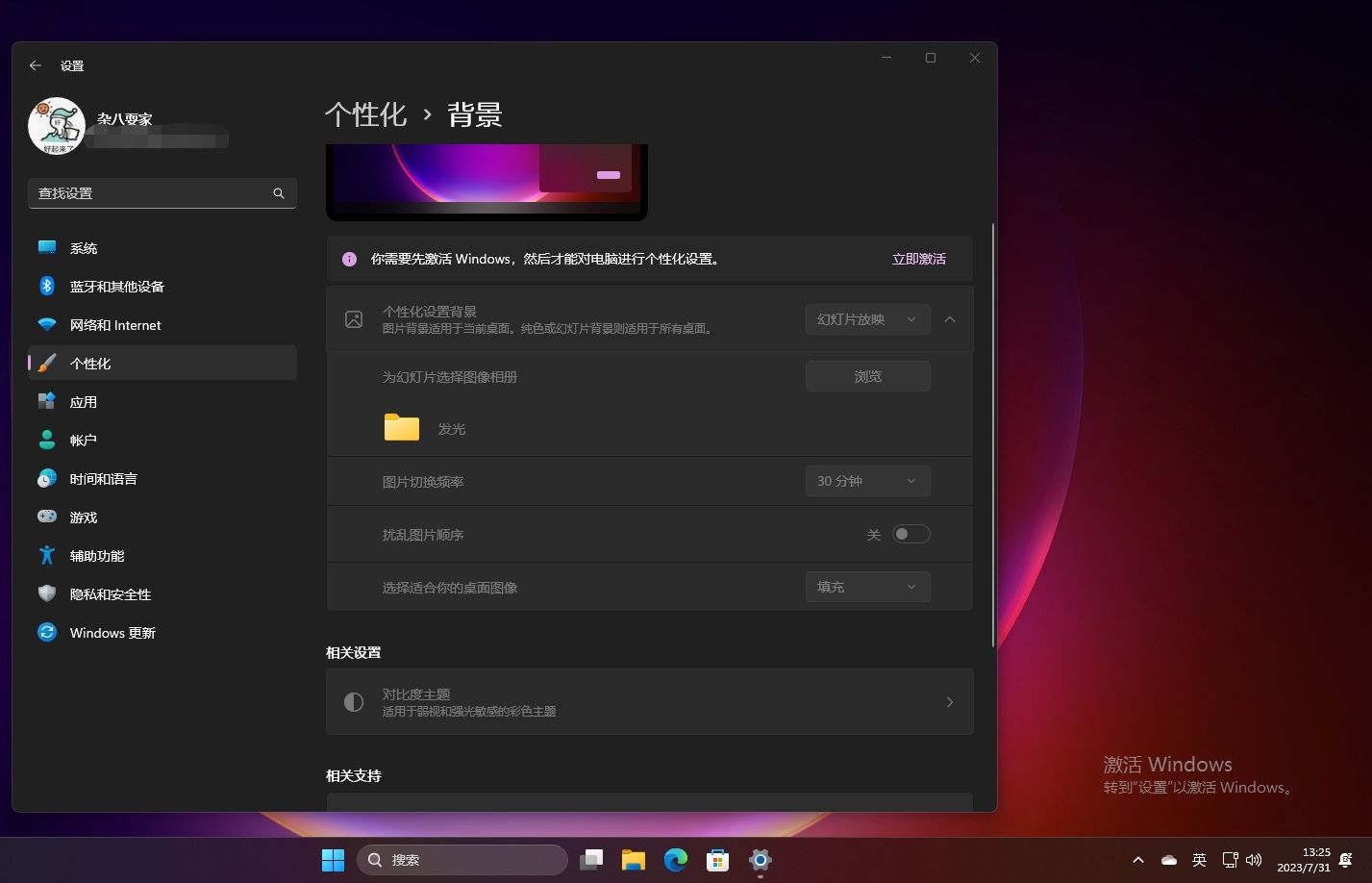The width and height of the screenshot is (1372, 883).
Task: Click the Windows 更新 update icon
Action: pyautogui.click(x=47, y=632)
